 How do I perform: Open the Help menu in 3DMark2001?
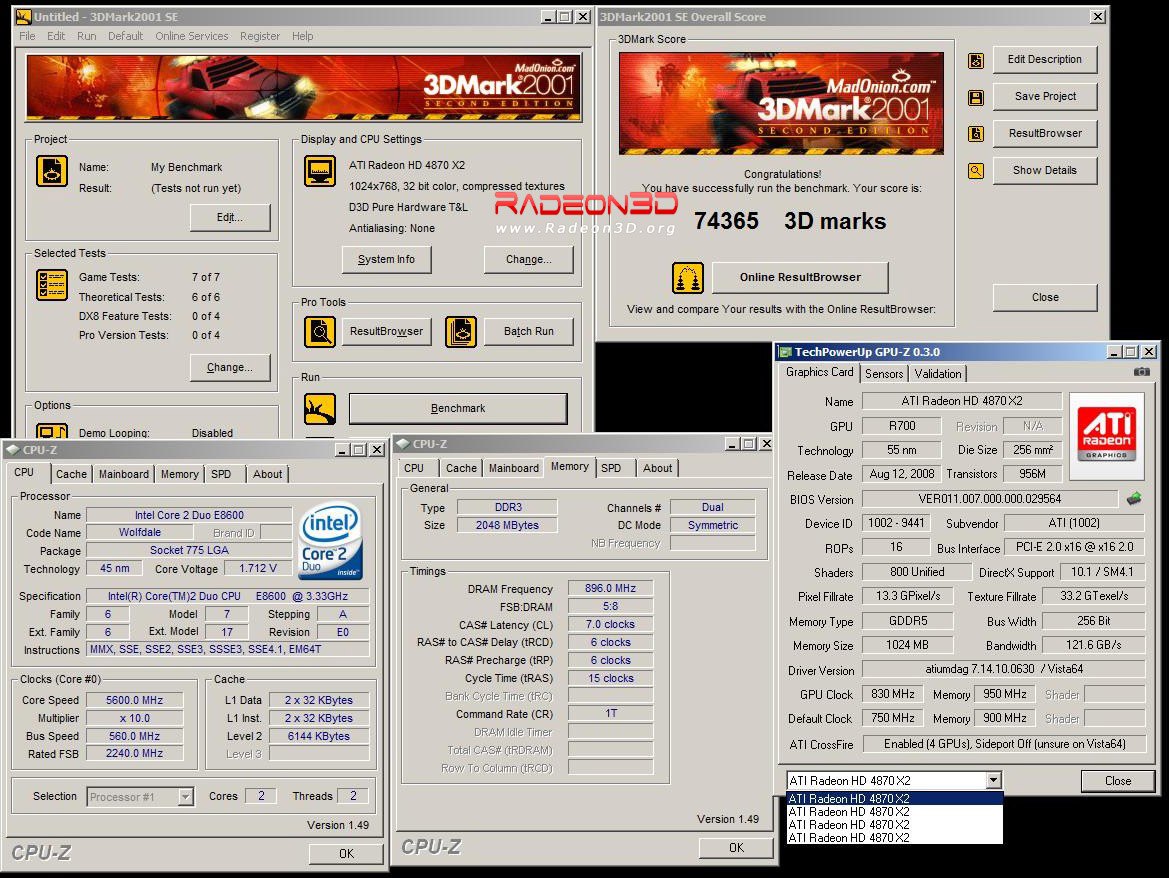click(303, 36)
